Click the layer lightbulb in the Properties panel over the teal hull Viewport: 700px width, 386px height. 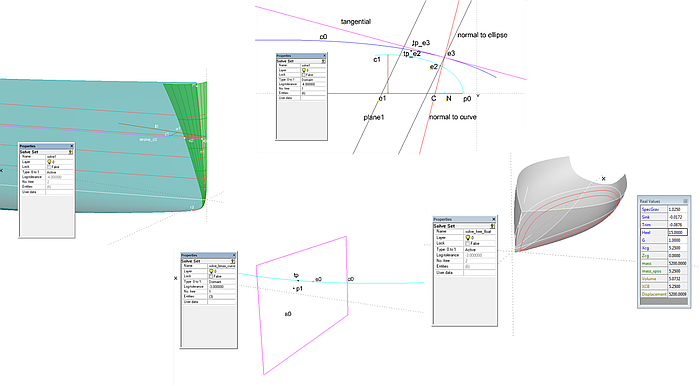[49, 162]
